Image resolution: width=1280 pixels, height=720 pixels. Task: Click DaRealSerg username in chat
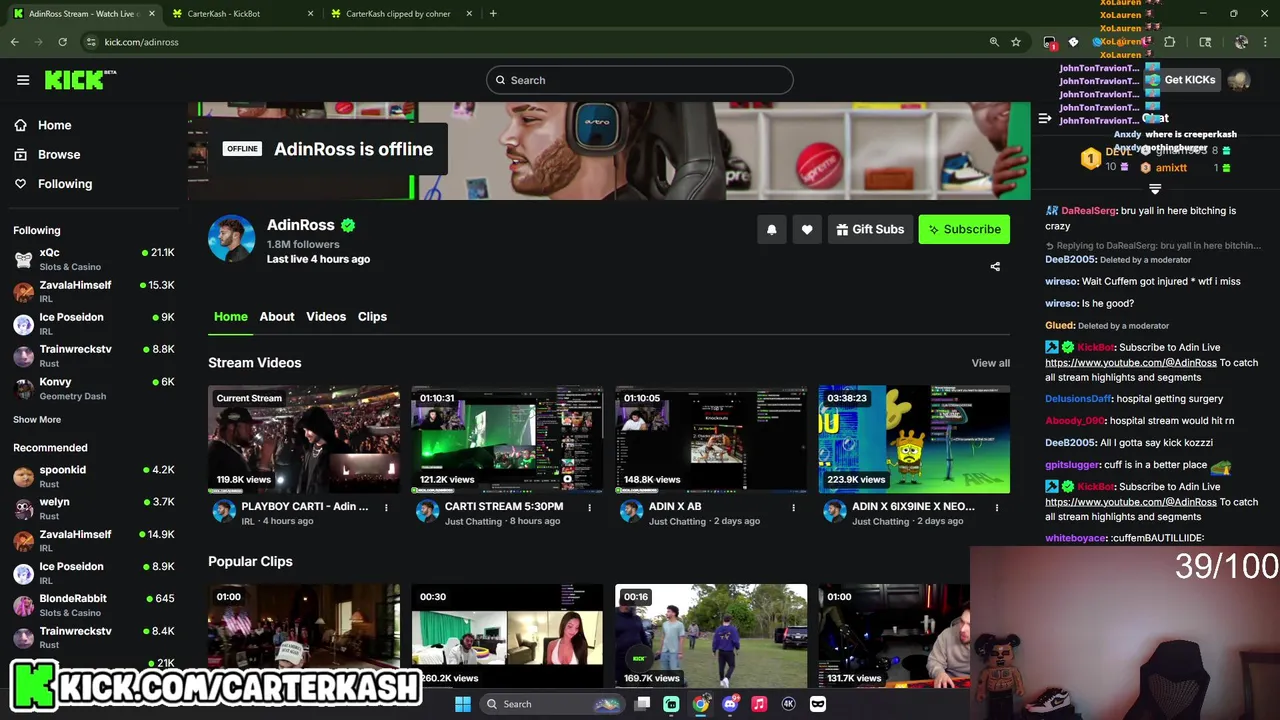(x=1089, y=211)
